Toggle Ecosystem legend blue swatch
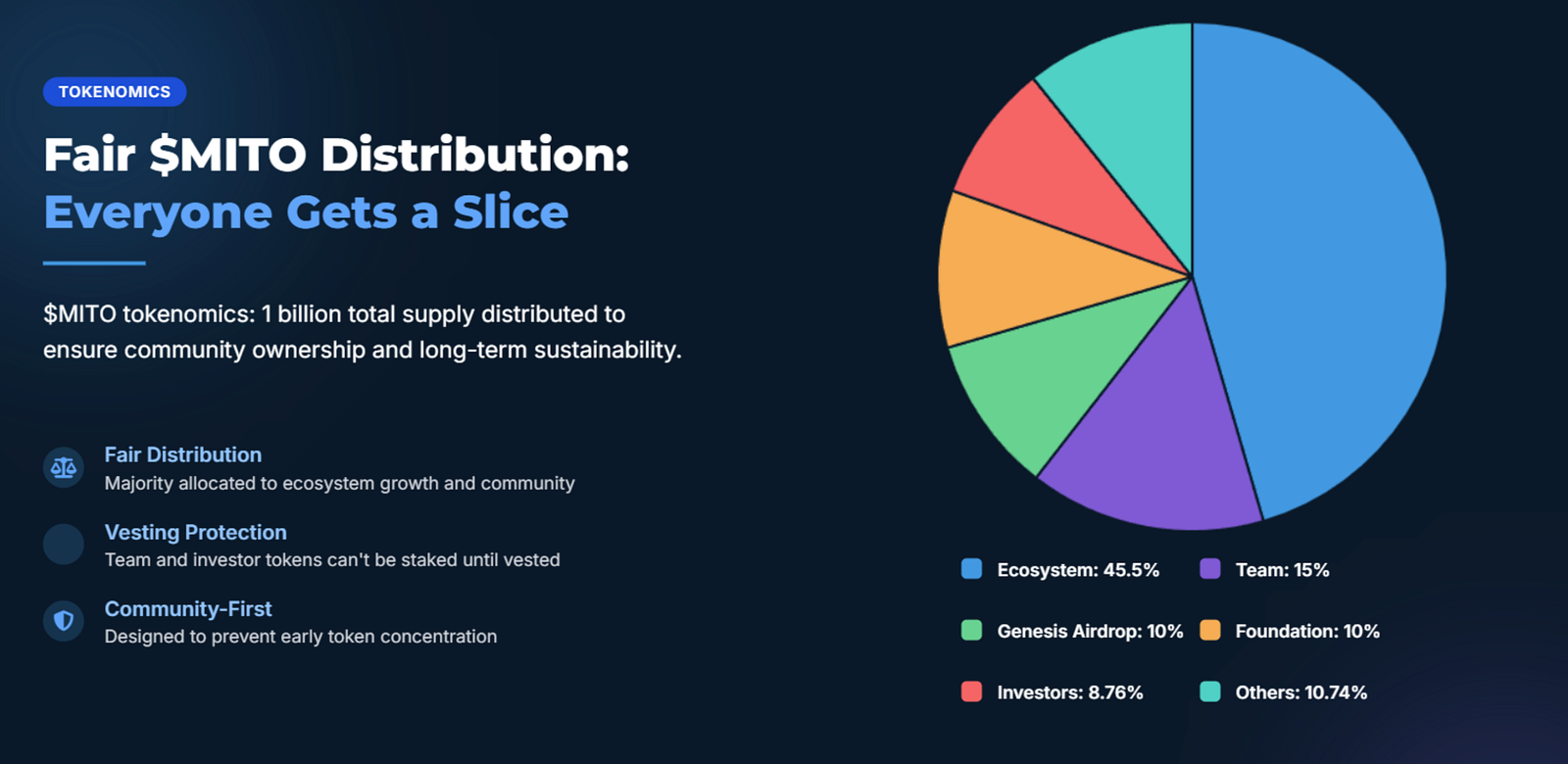 [x=971, y=569]
